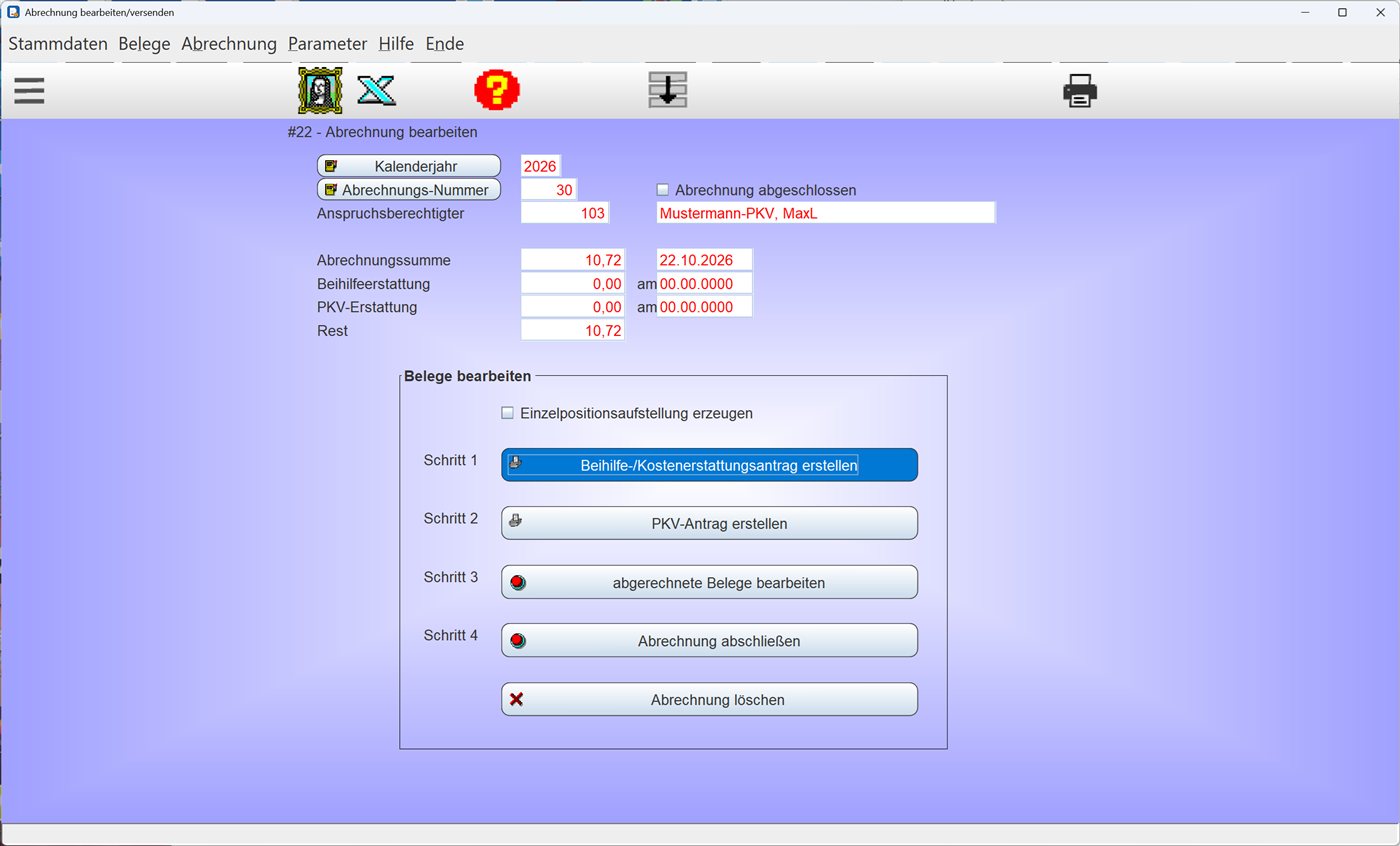1400x846 pixels.
Task: Open the Belege menu
Action: (x=144, y=44)
